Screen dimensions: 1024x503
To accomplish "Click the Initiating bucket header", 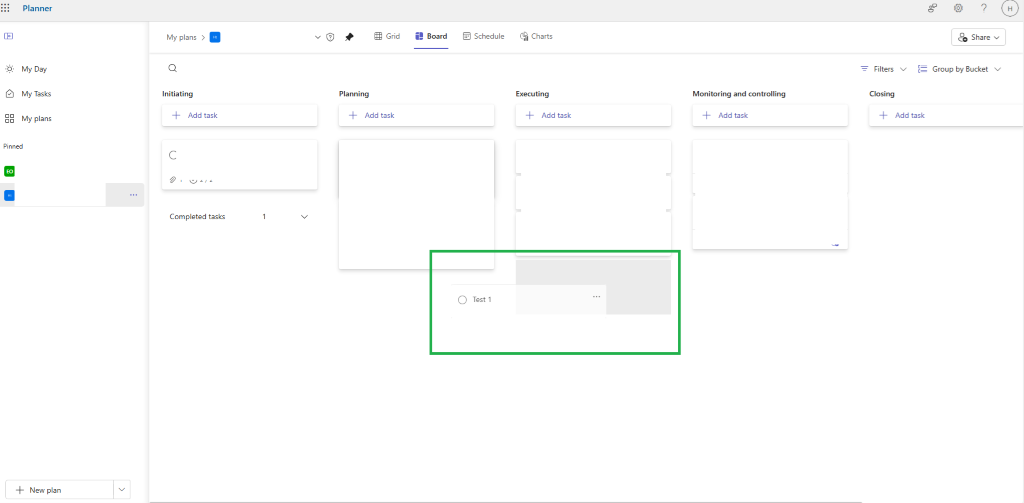I will tap(178, 94).
